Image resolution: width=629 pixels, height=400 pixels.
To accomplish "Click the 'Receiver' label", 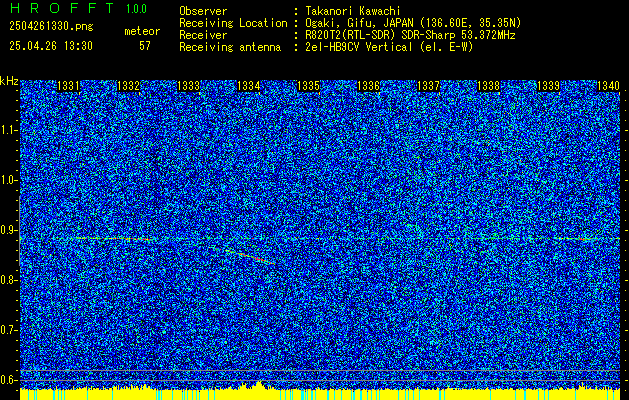I will coord(203,35).
